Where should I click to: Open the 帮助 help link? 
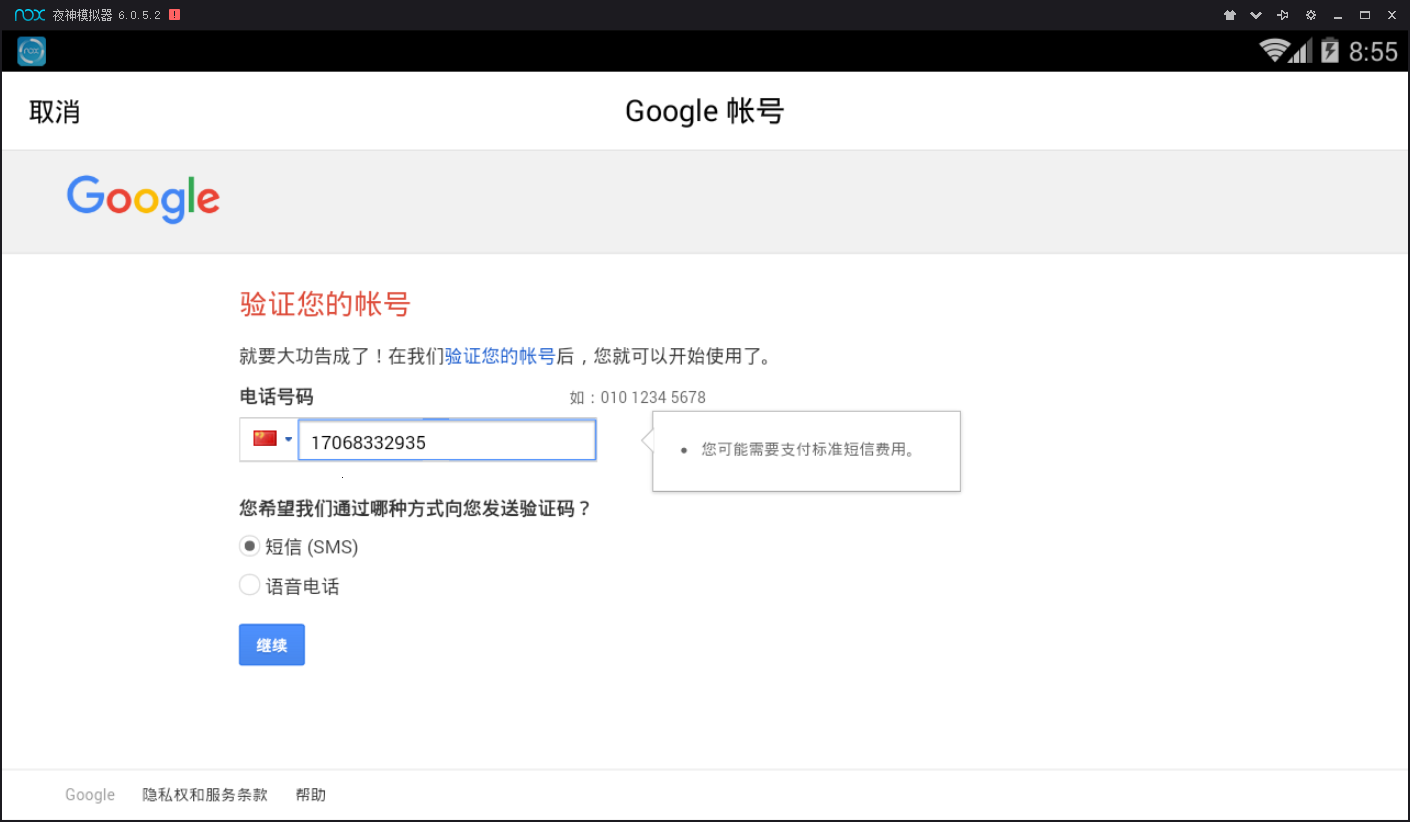click(311, 795)
